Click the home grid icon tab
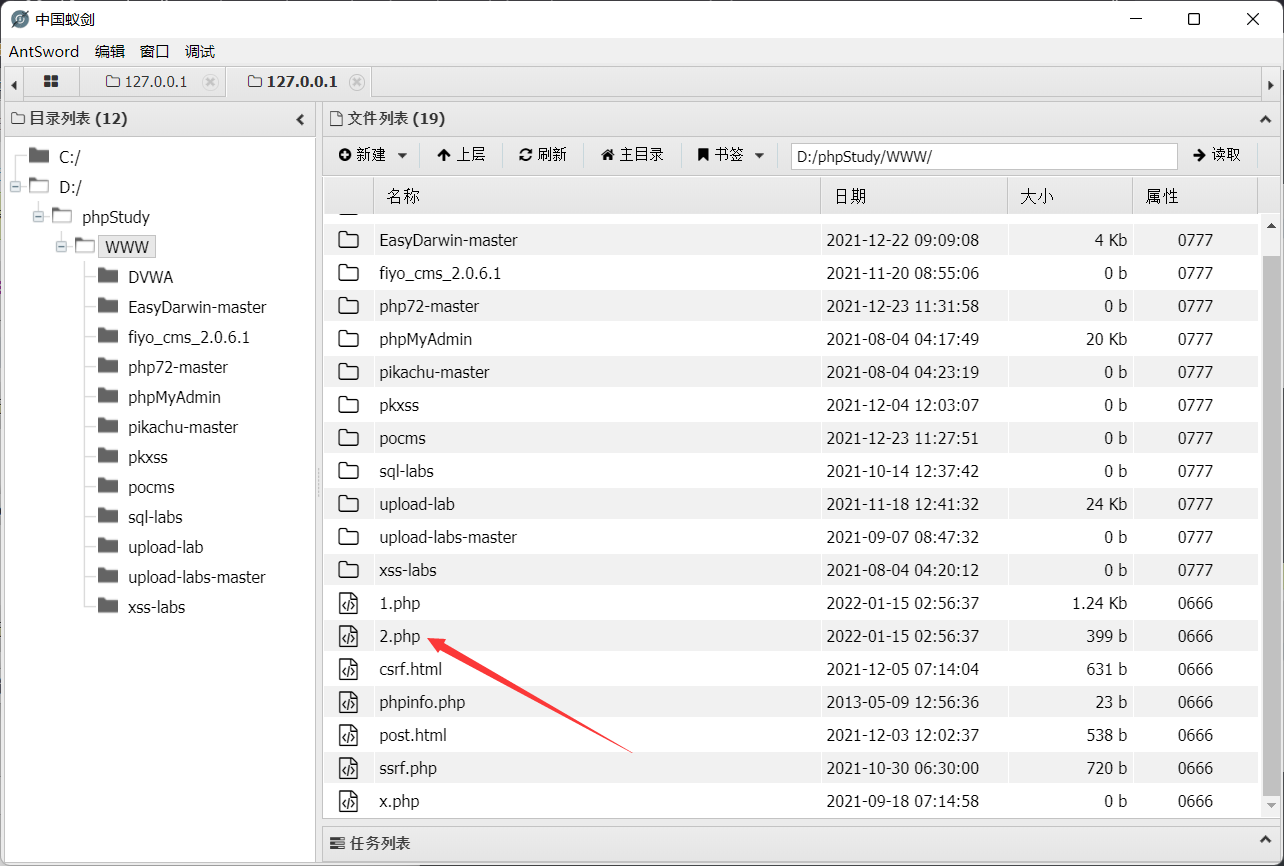Screen dimensions: 1284x866 click(51, 82)
